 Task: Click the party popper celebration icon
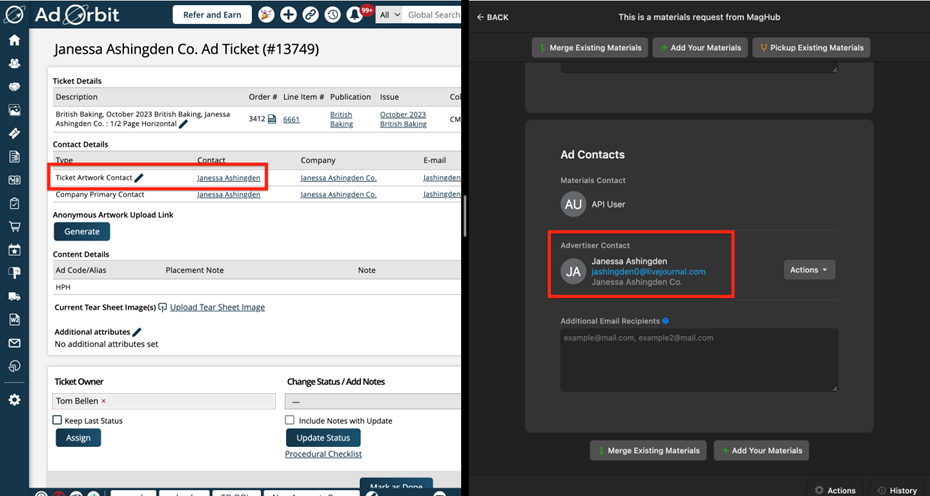[x=266, y=14]
